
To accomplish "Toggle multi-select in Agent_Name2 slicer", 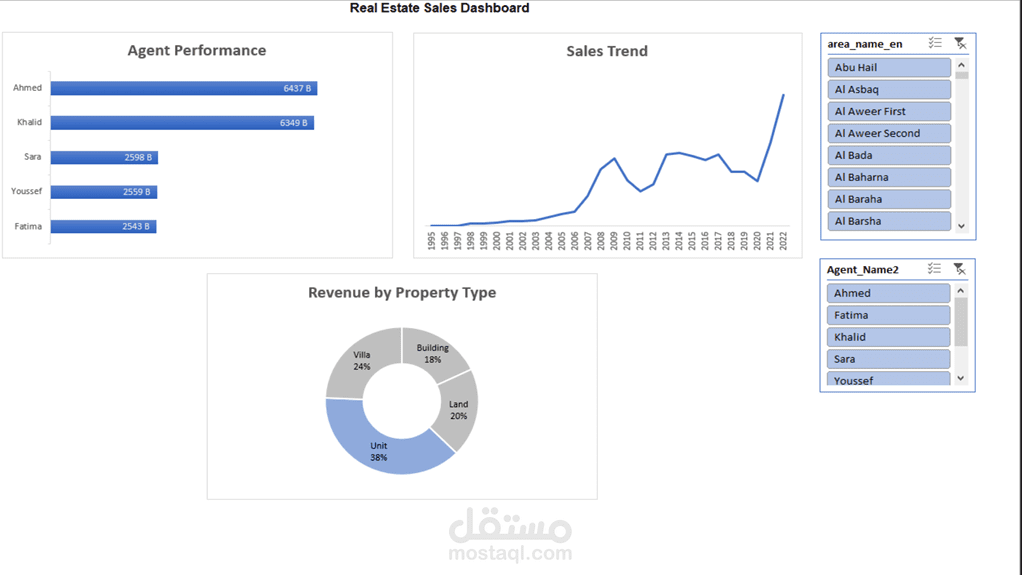I will pyautogui.click(x=935, y=268).
